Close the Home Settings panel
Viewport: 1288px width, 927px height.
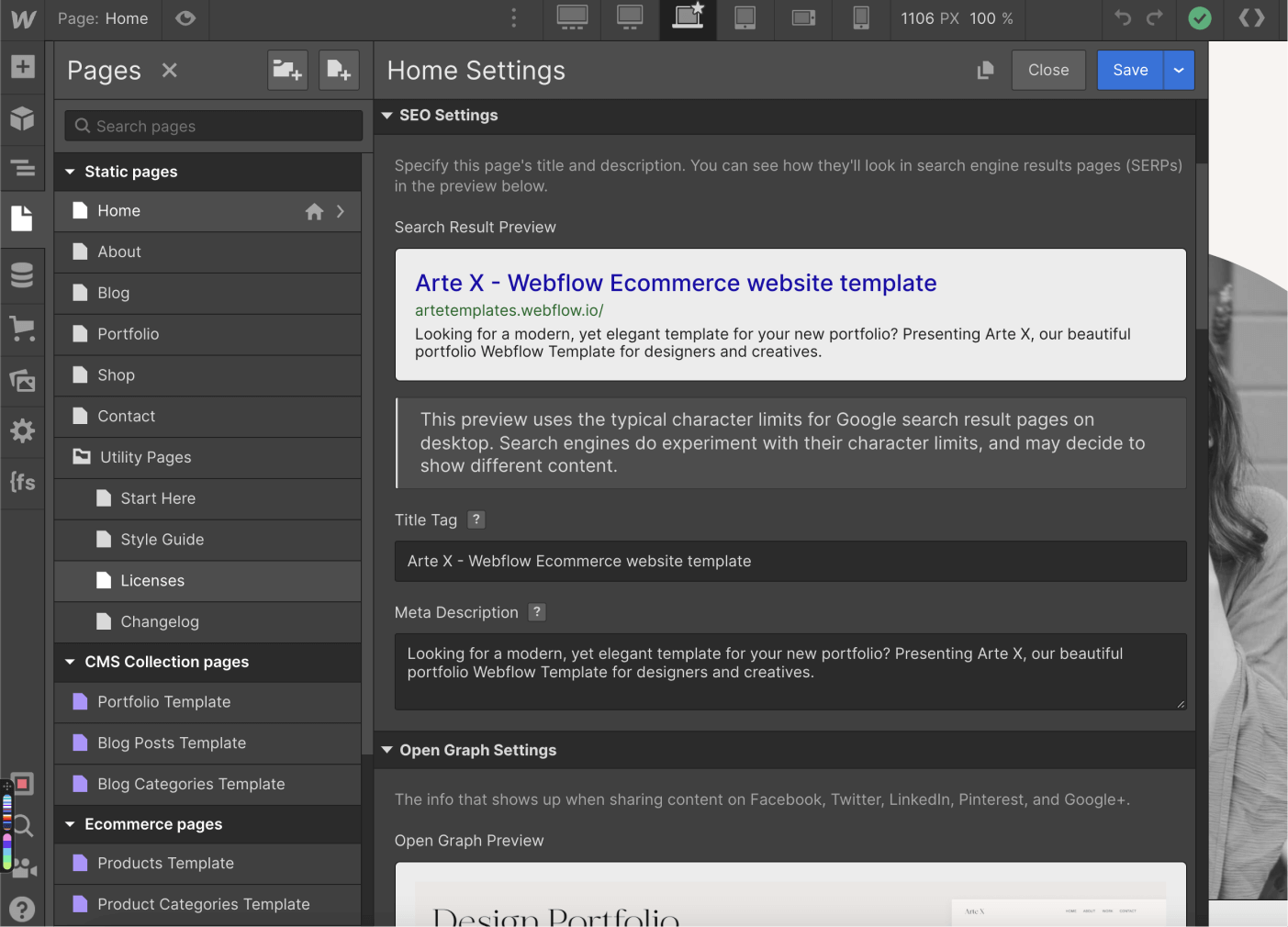1047,70
